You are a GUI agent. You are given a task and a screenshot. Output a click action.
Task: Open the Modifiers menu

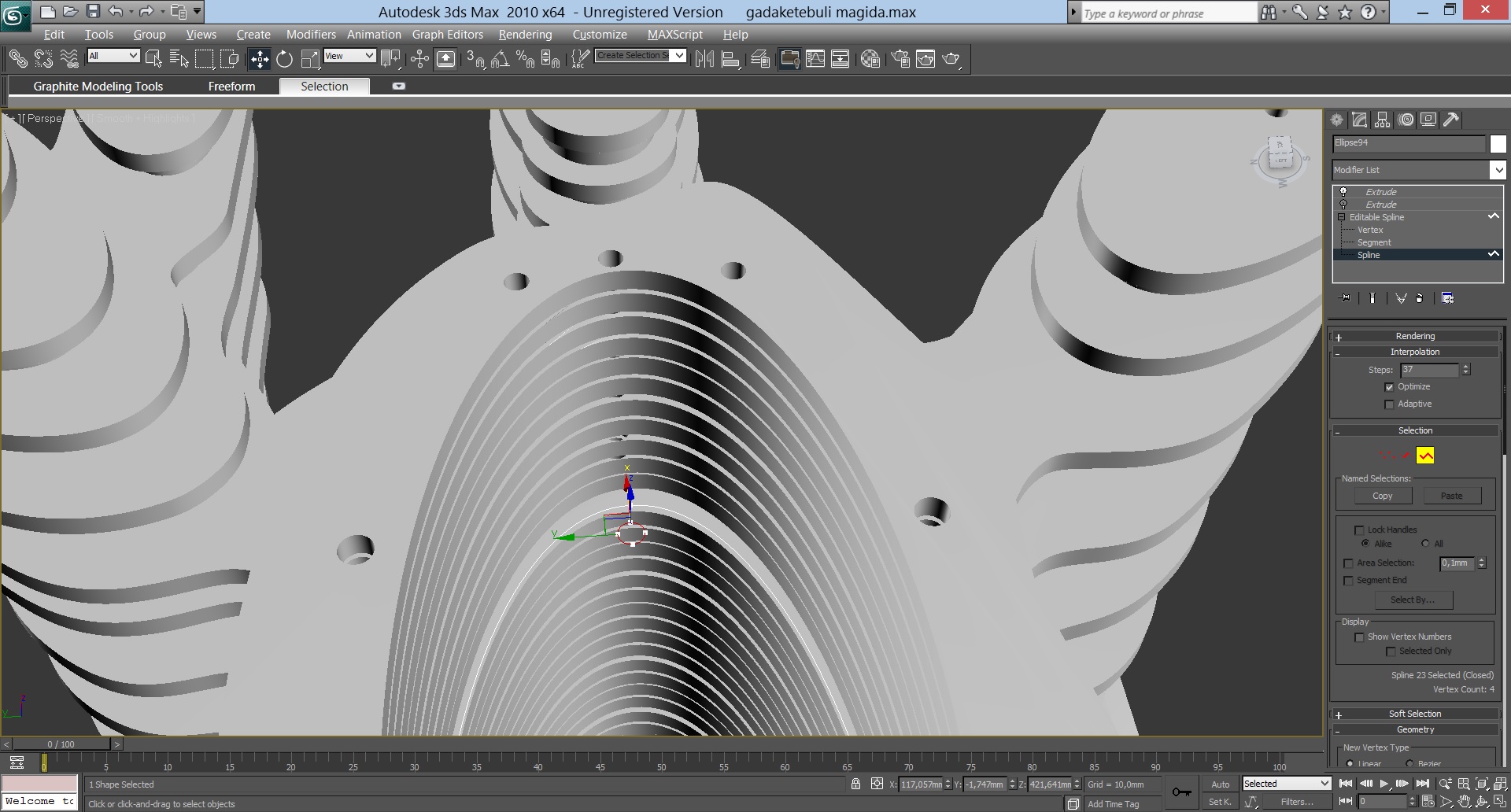click(310, 35)
